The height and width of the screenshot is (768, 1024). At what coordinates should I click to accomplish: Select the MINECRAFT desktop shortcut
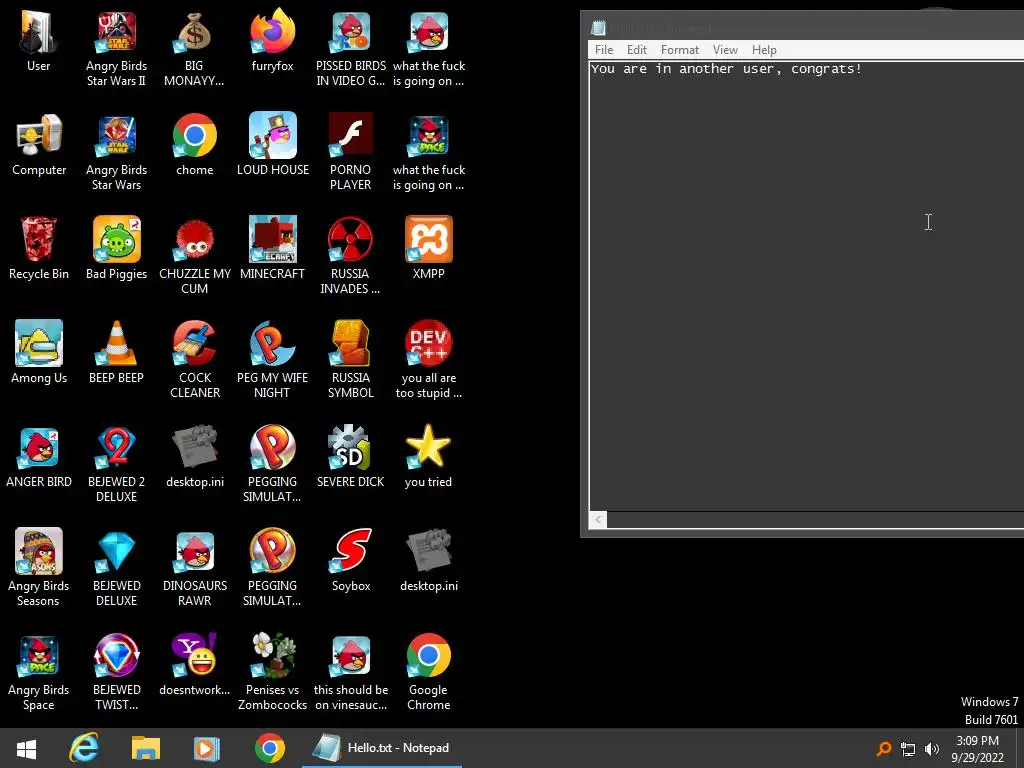[272, 249]
